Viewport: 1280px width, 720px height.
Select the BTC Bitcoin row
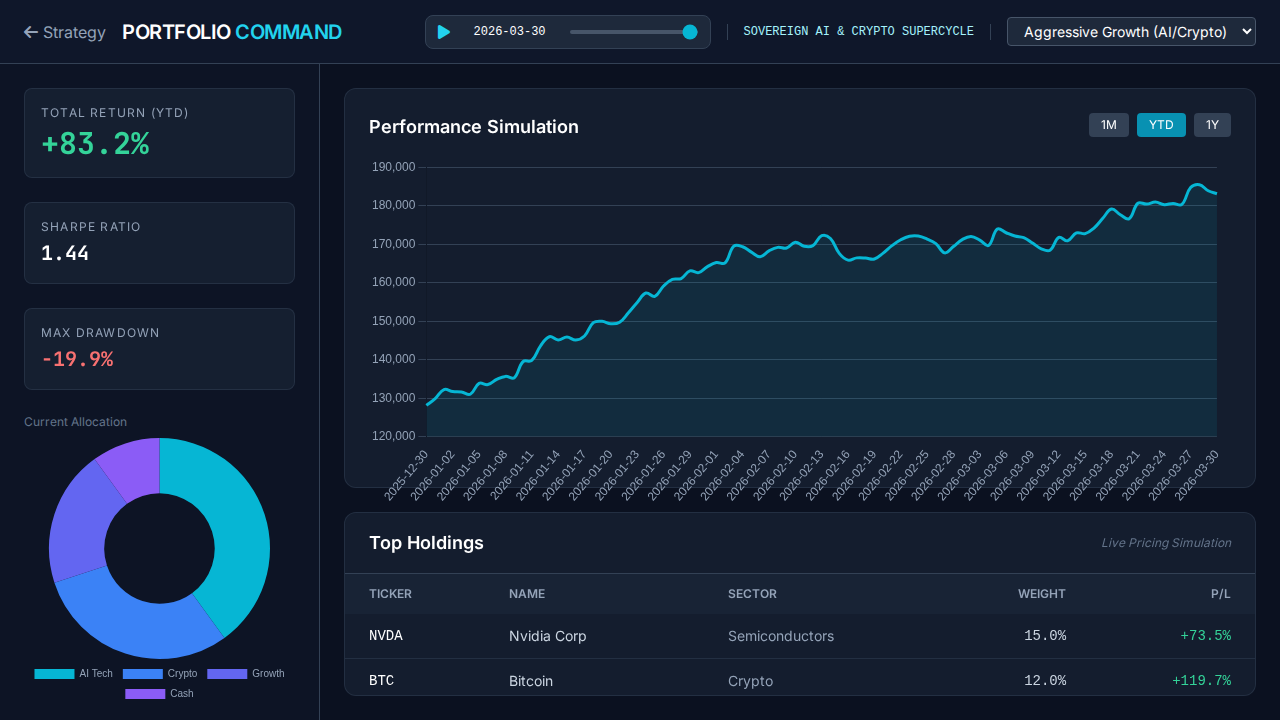point(799,680)
